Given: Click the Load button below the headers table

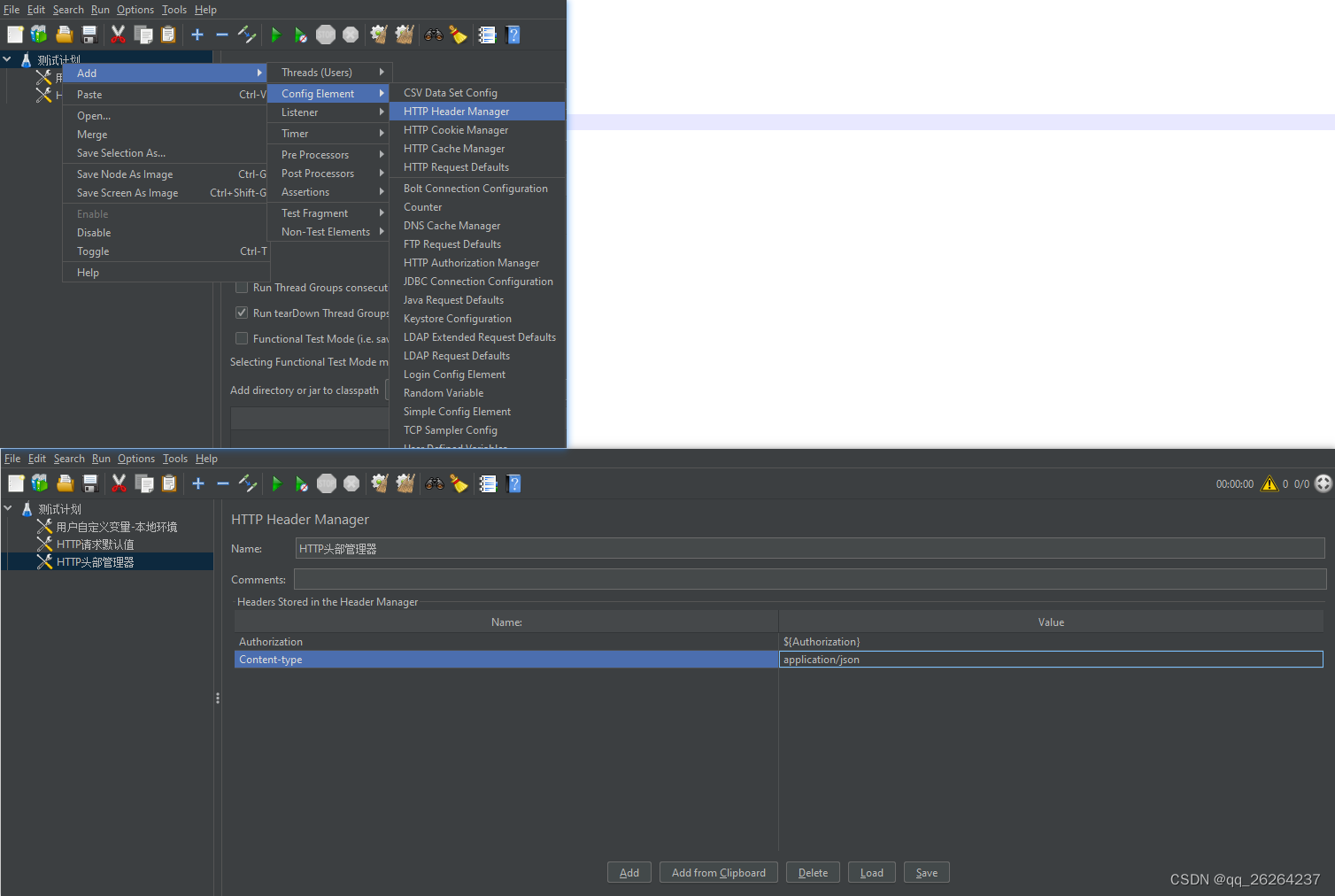Looking at the screenshot, I should point(872,873).
